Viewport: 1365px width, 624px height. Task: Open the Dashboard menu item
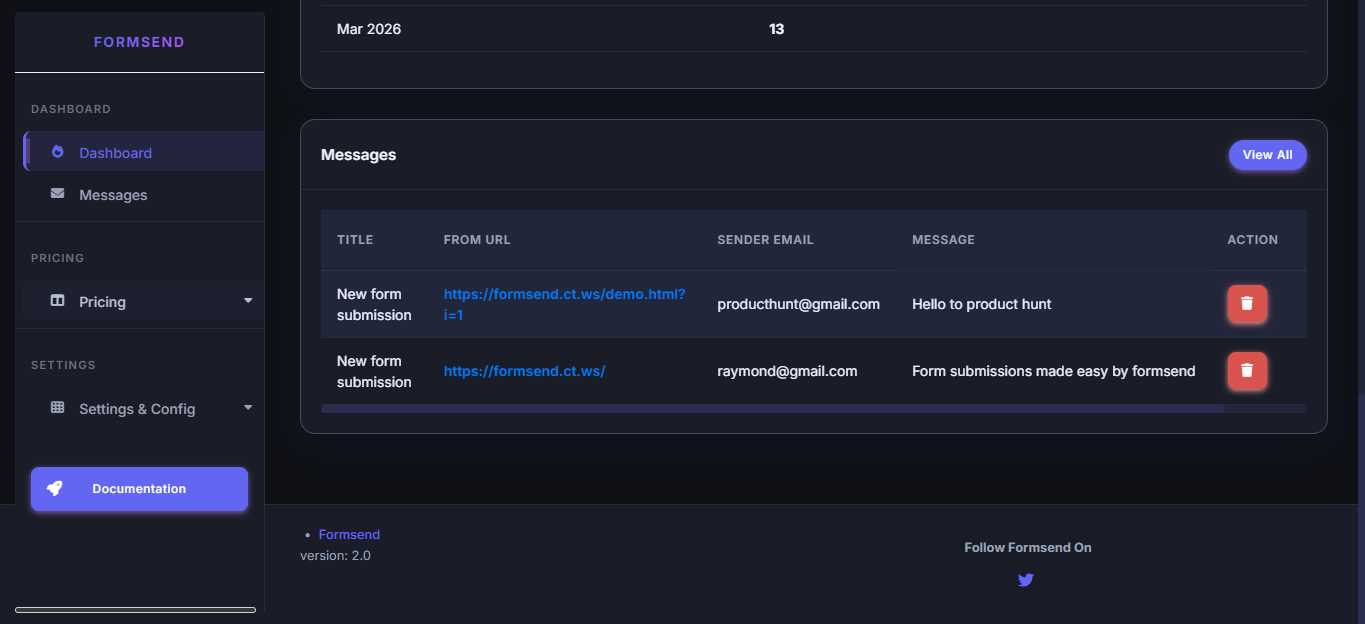[144, 152]
